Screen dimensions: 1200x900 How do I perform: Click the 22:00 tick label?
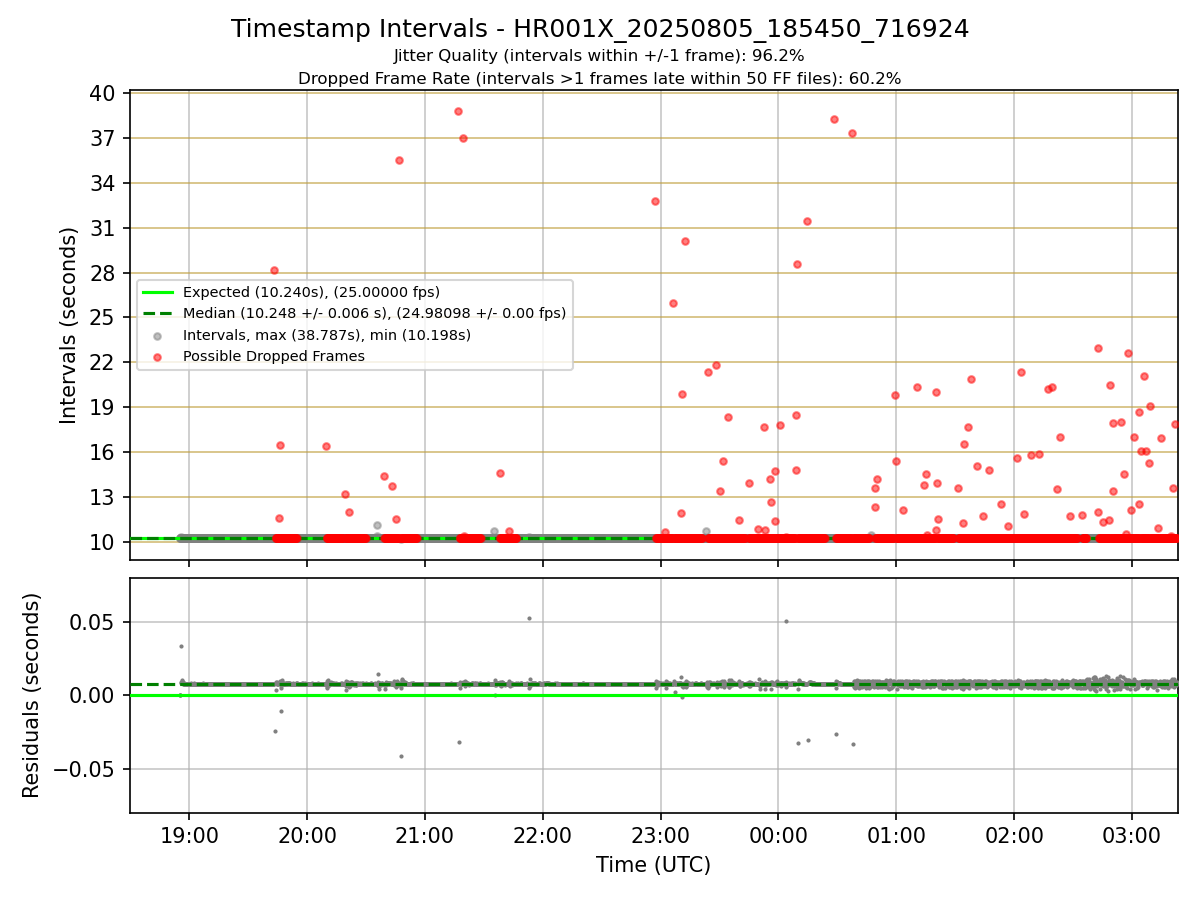click(543, 835)
